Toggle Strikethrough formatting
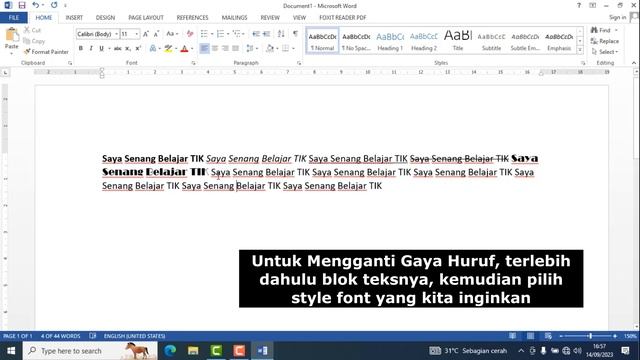Screen dimensions: 640x360 click(x=118, y=48)
